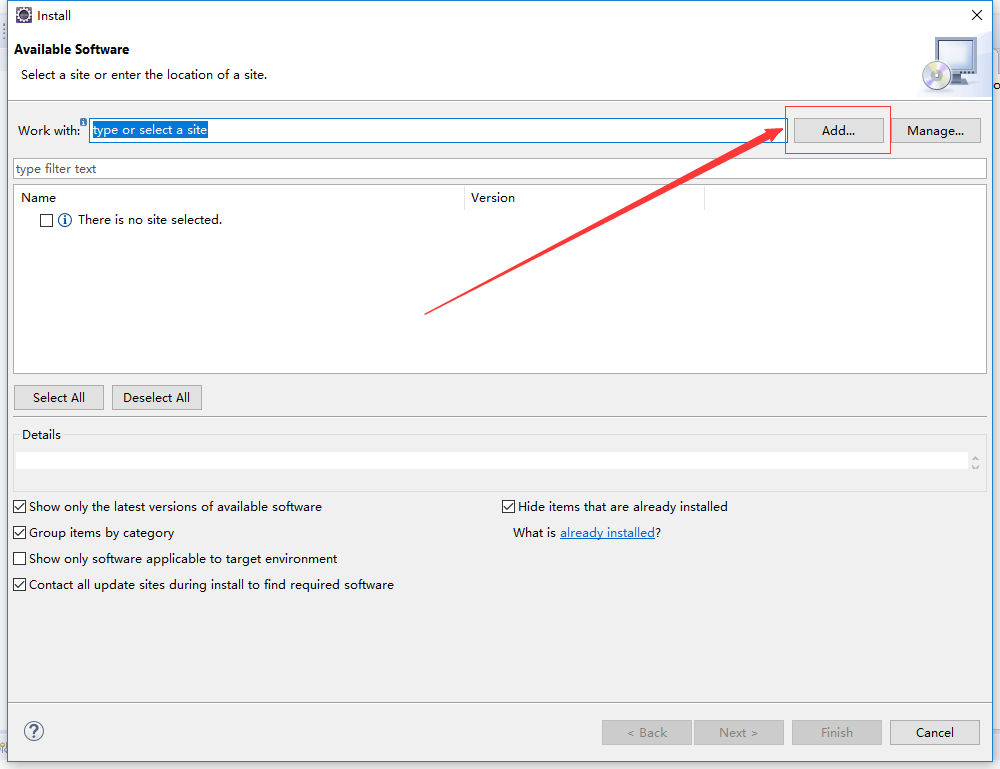The image size is (1000, 769).
Task: Open the Manage... sites dialog
Action: [x=935, y=131]
